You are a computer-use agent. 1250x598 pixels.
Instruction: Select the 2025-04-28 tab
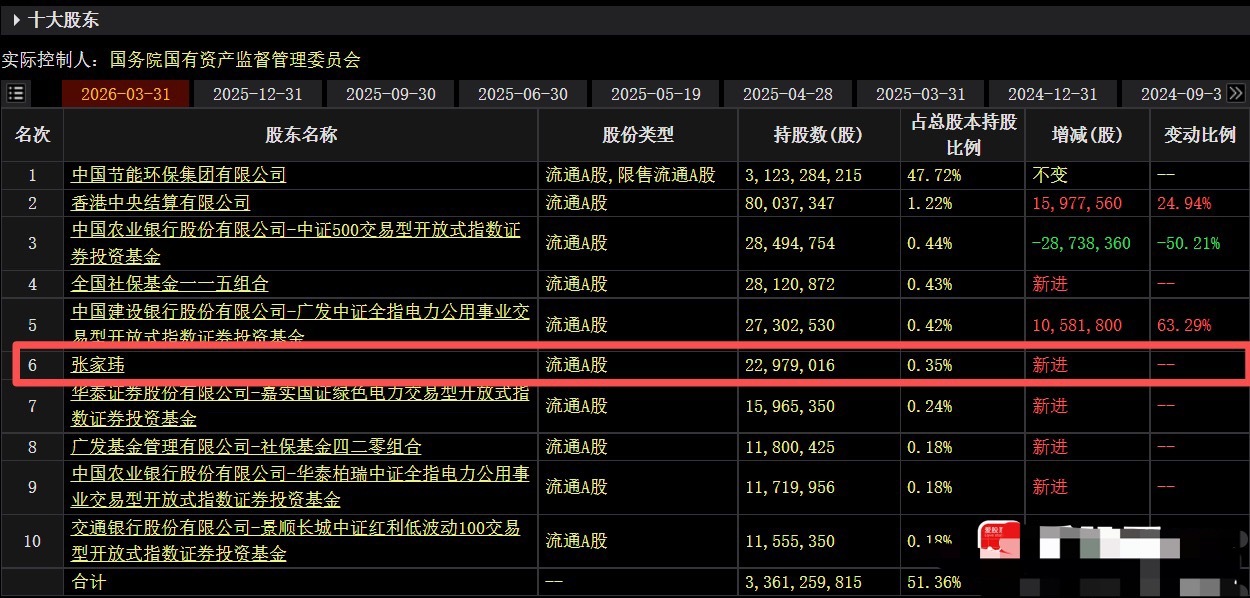tap(788, 93)
